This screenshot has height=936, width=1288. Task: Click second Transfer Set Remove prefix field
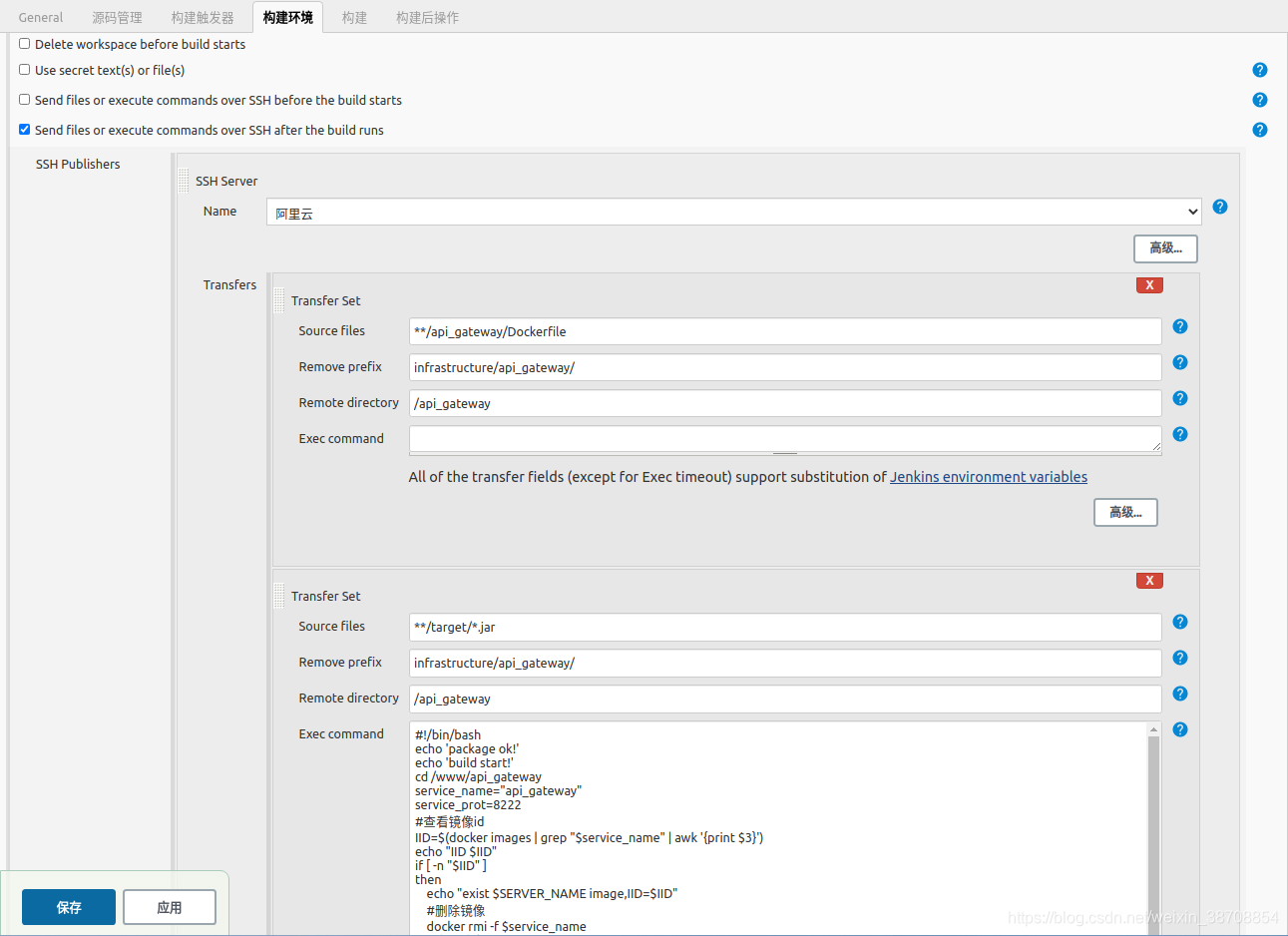(785, 663)
